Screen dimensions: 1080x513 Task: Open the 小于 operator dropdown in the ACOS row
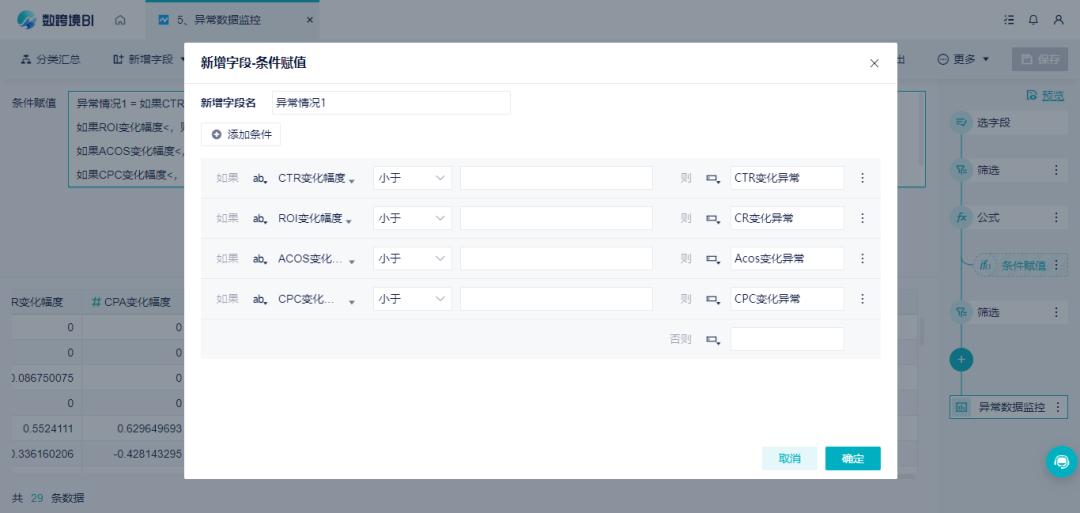(x=413, y=259)
